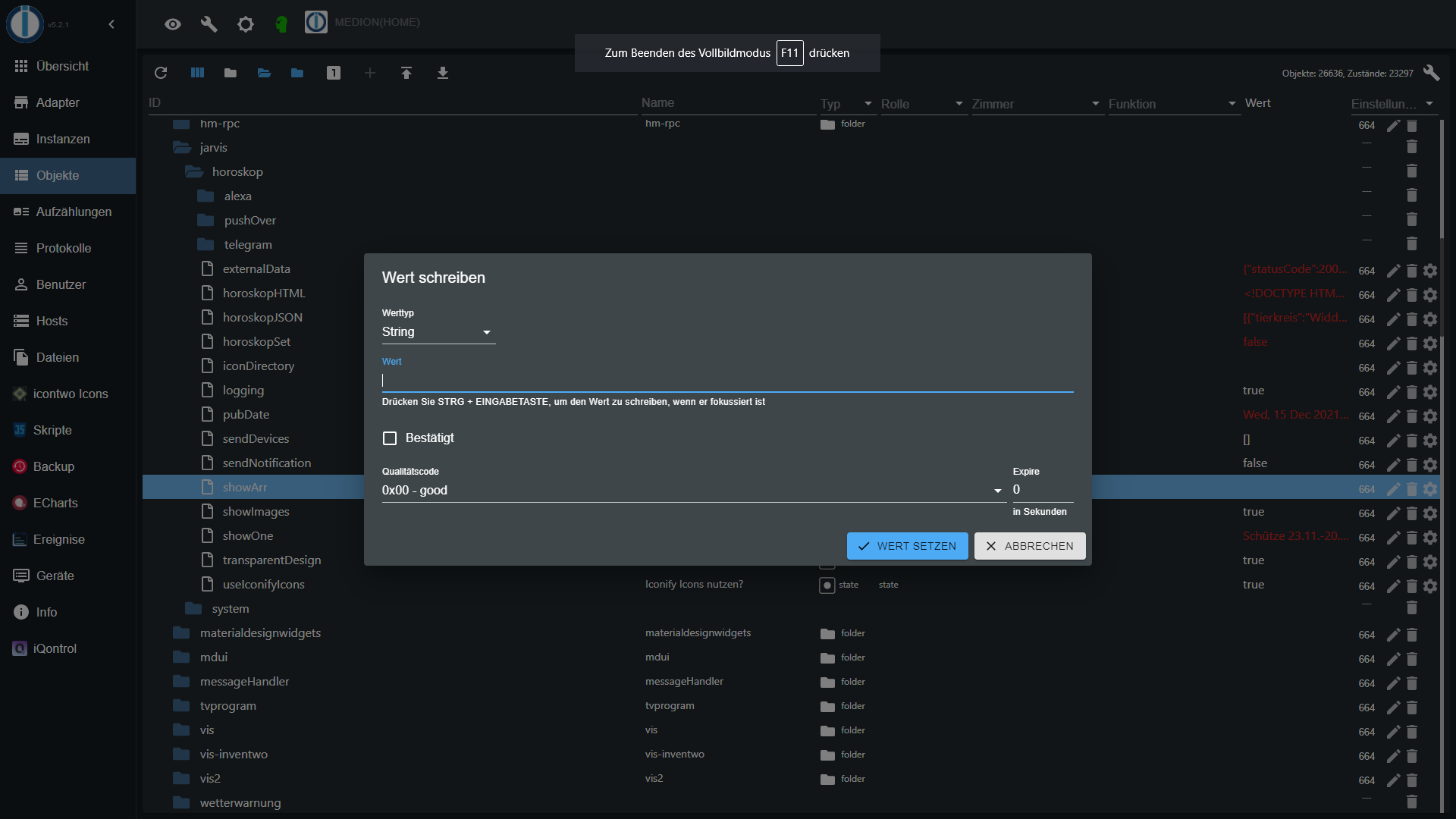This screenshot has width=1456, height=819.
Task: Open Instanzen sidebar item
Action: [68, 139]
